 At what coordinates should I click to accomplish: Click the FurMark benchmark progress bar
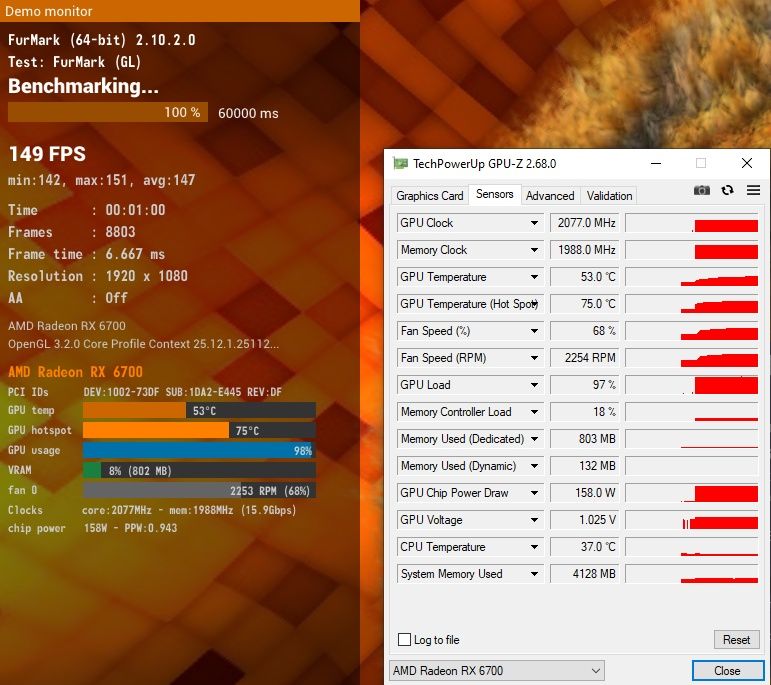[108, 112]
